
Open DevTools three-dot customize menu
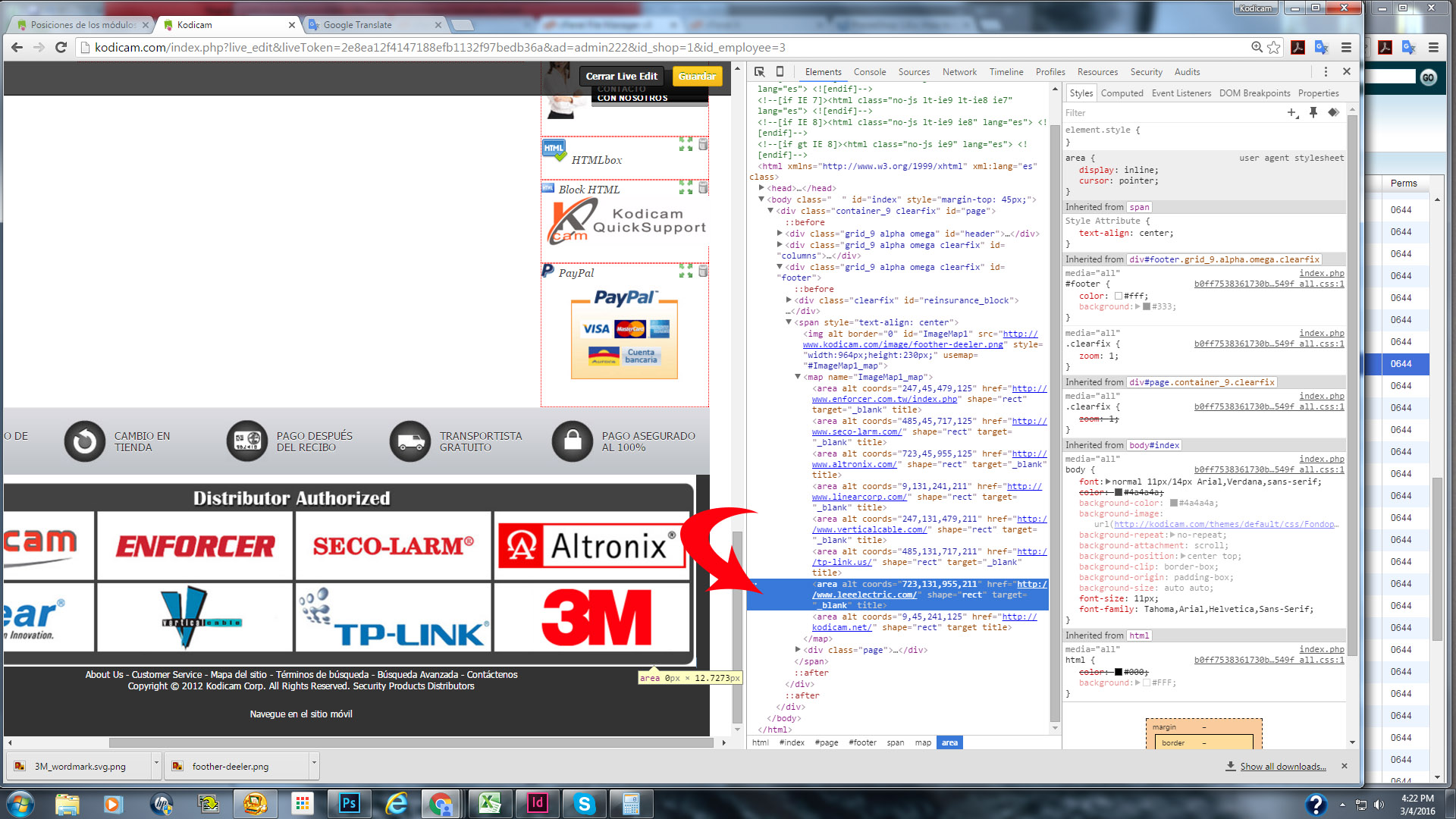(1326, 72)
